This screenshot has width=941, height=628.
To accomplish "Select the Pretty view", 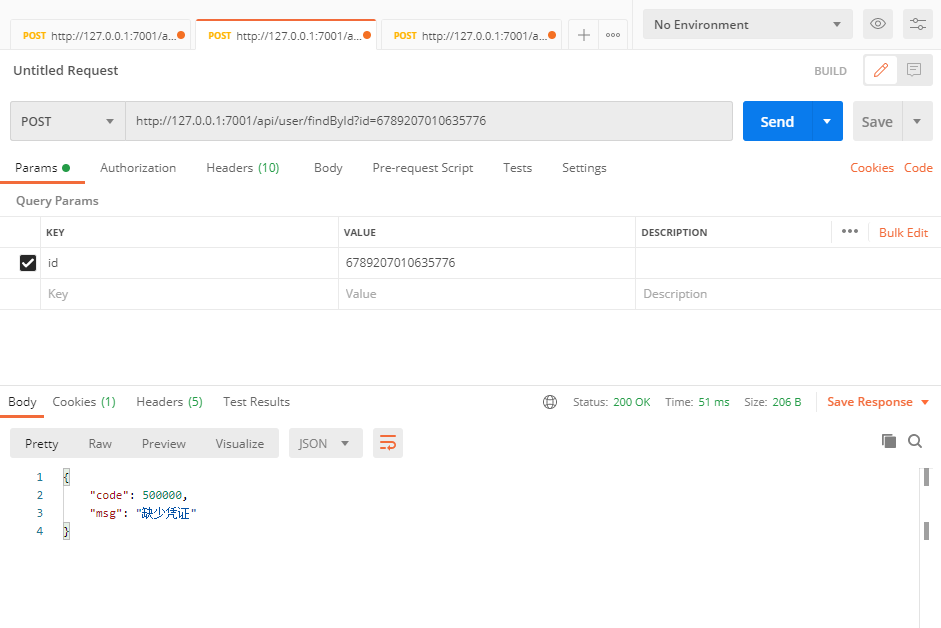I will pos(41,444).
